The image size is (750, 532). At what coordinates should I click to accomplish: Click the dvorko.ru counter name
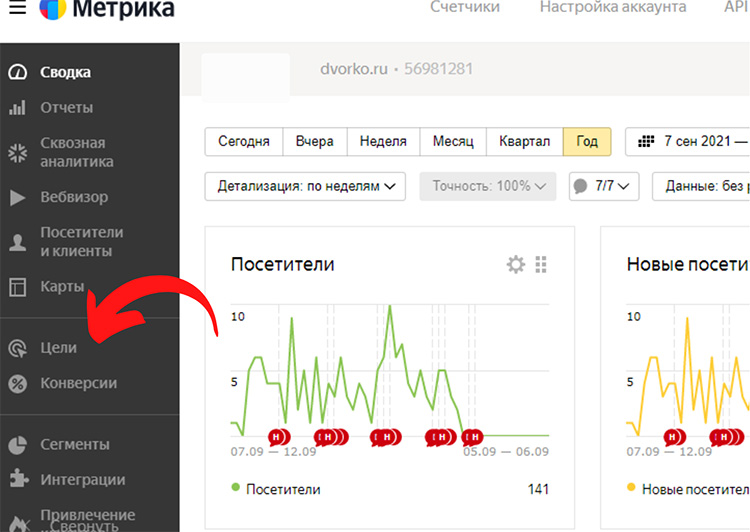pyautogui.click(x=354, y=69)
